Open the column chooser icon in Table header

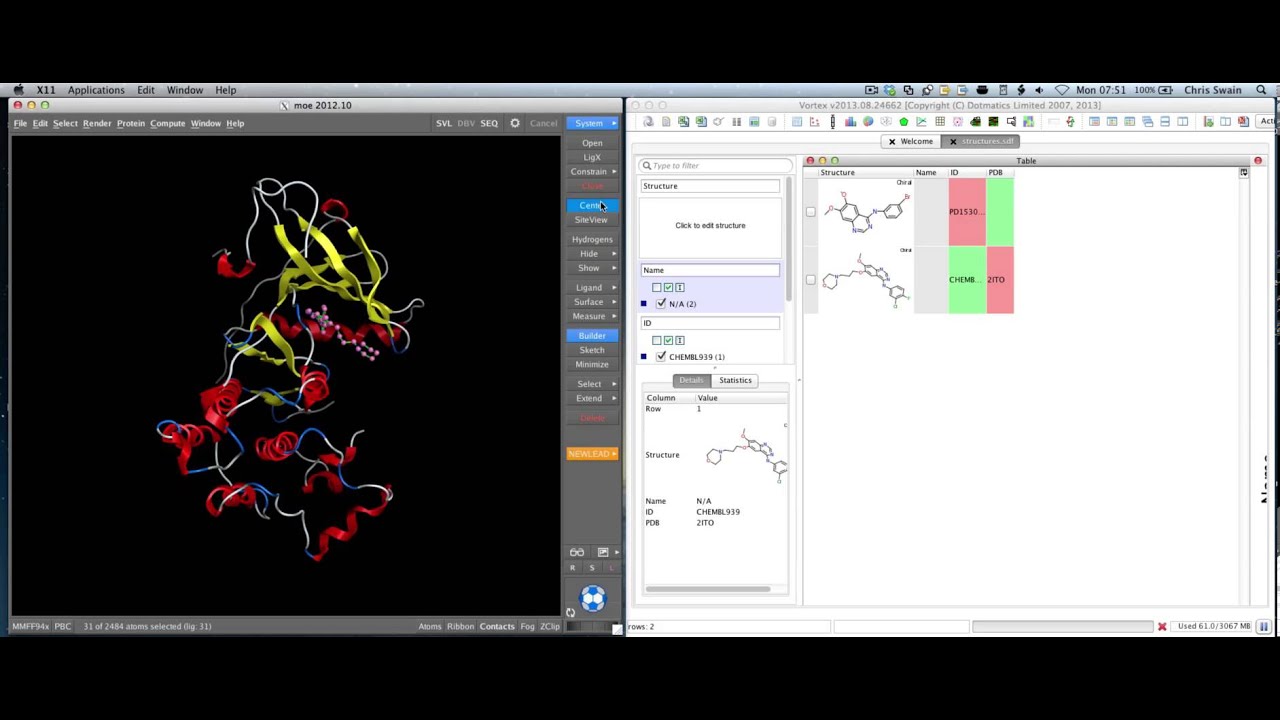[x=1244, y=173]
